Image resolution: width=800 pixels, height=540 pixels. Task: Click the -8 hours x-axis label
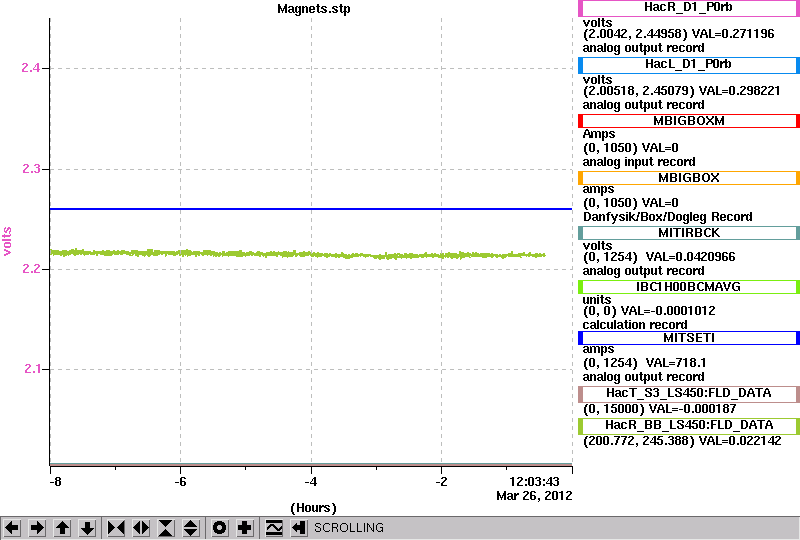(x=55, y=482)
